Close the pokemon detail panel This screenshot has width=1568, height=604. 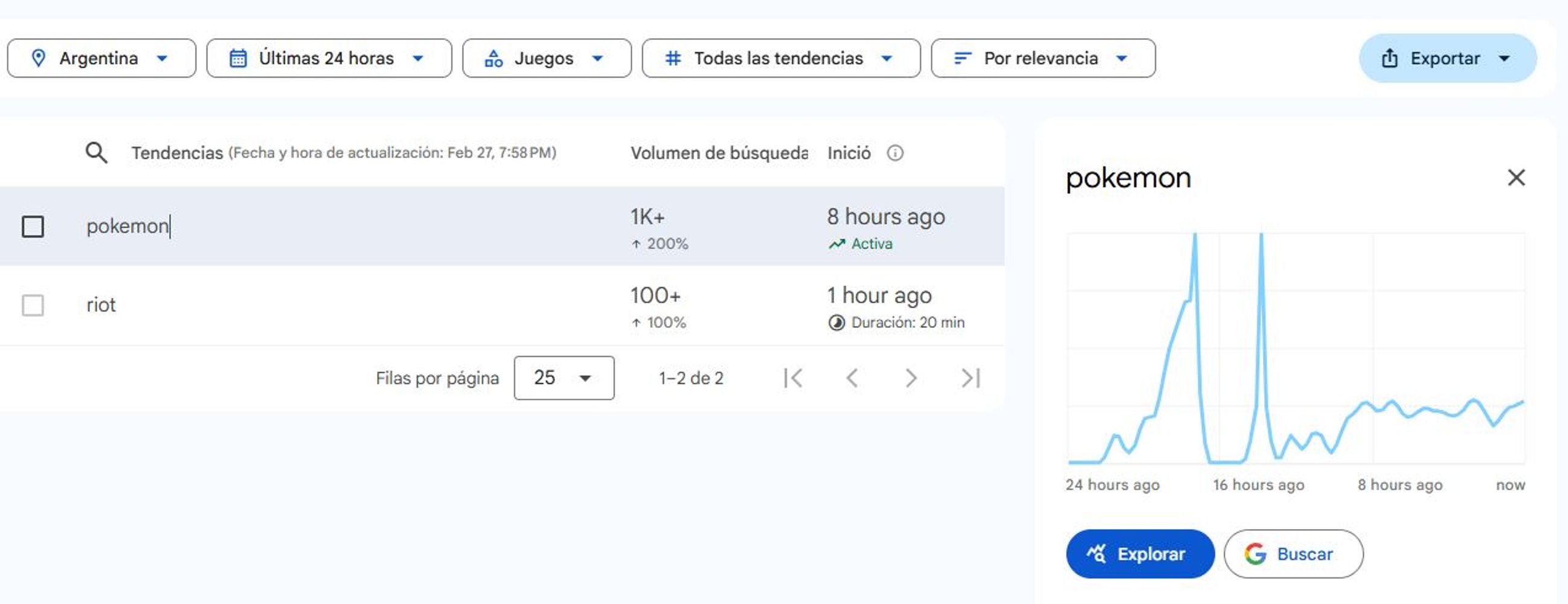pos(1516,178)
